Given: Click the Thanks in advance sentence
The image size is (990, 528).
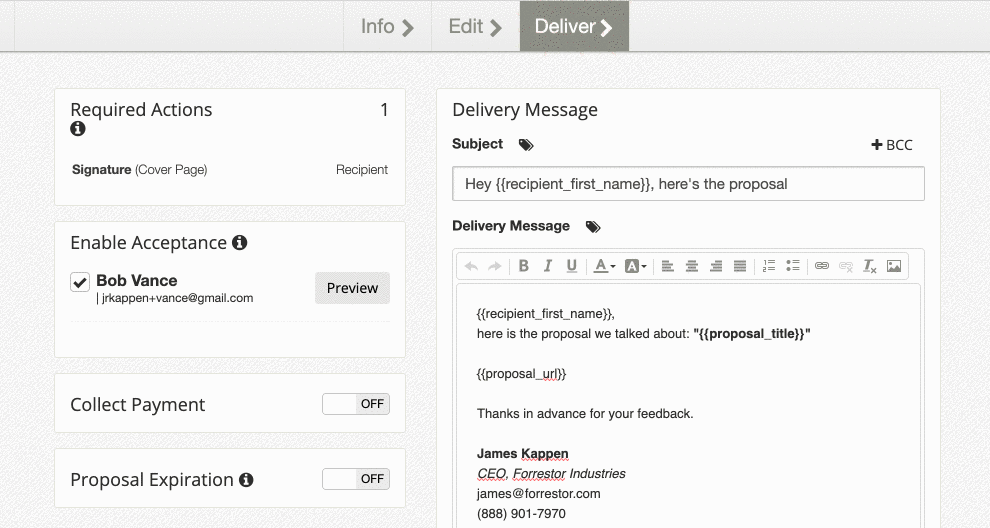Looking at the screenshot, I should click(x=585, y=414).
